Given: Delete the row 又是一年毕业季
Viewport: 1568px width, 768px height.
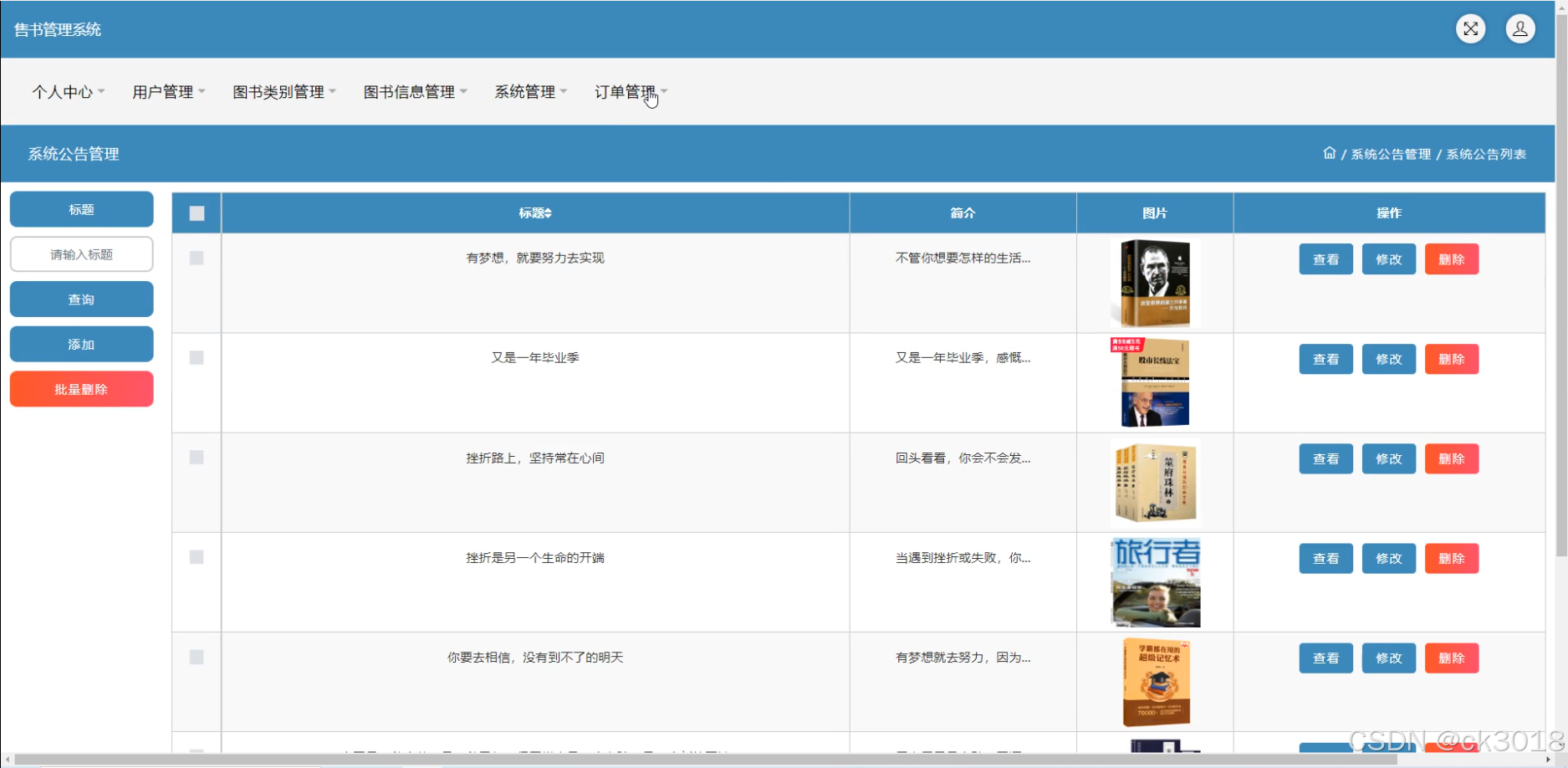Looking at the screenshot, I should [1452, 359].
